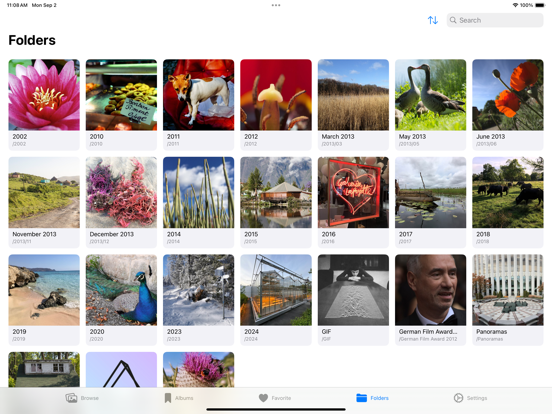Image resolution: width=552 pixels, height=414 pixels.
Task: Click the Folders page heading
Action: (x=32, y=40)
